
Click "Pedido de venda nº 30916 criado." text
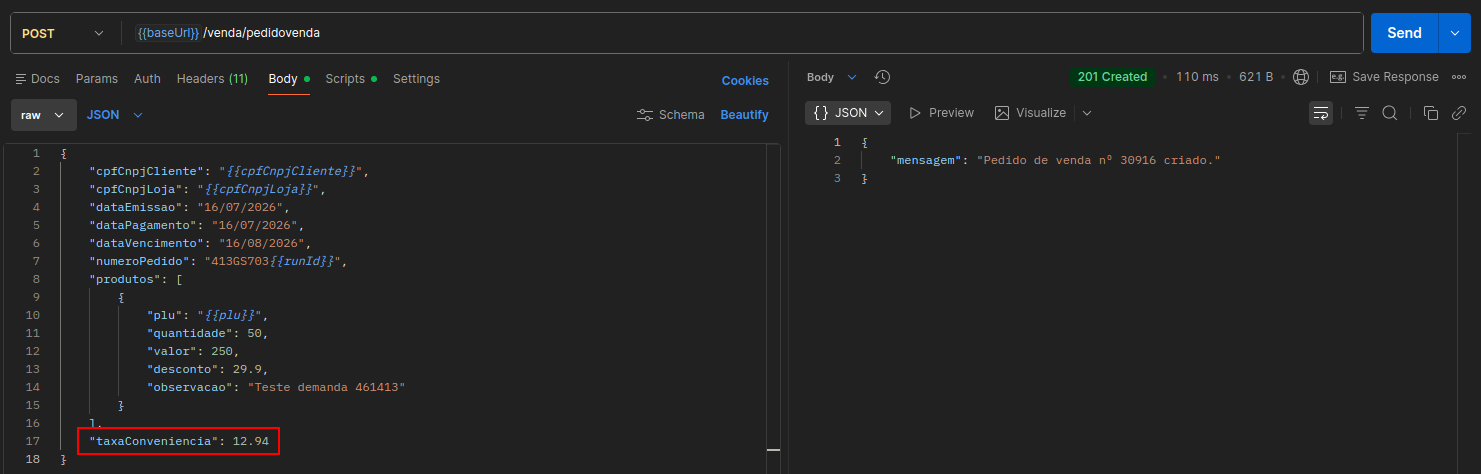[1100, 160]
